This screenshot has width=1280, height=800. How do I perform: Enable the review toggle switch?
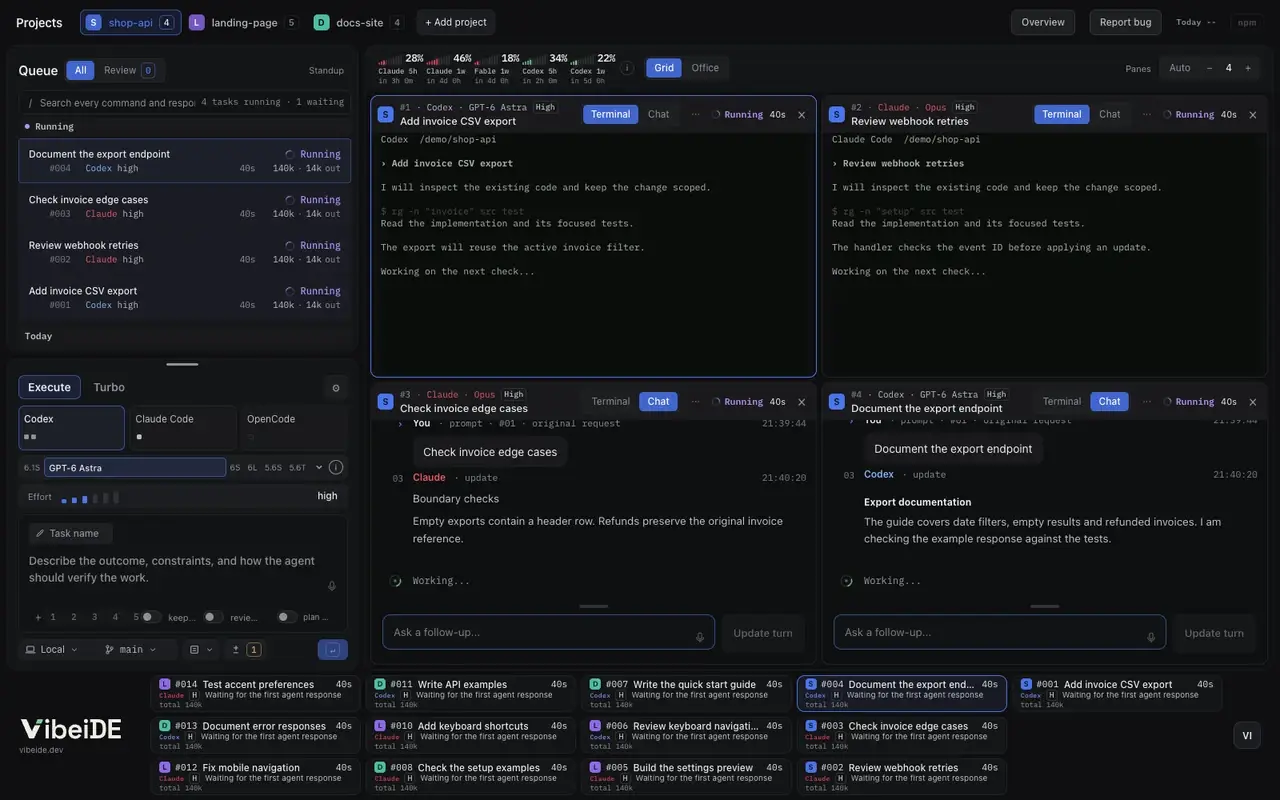pos(213,617)
